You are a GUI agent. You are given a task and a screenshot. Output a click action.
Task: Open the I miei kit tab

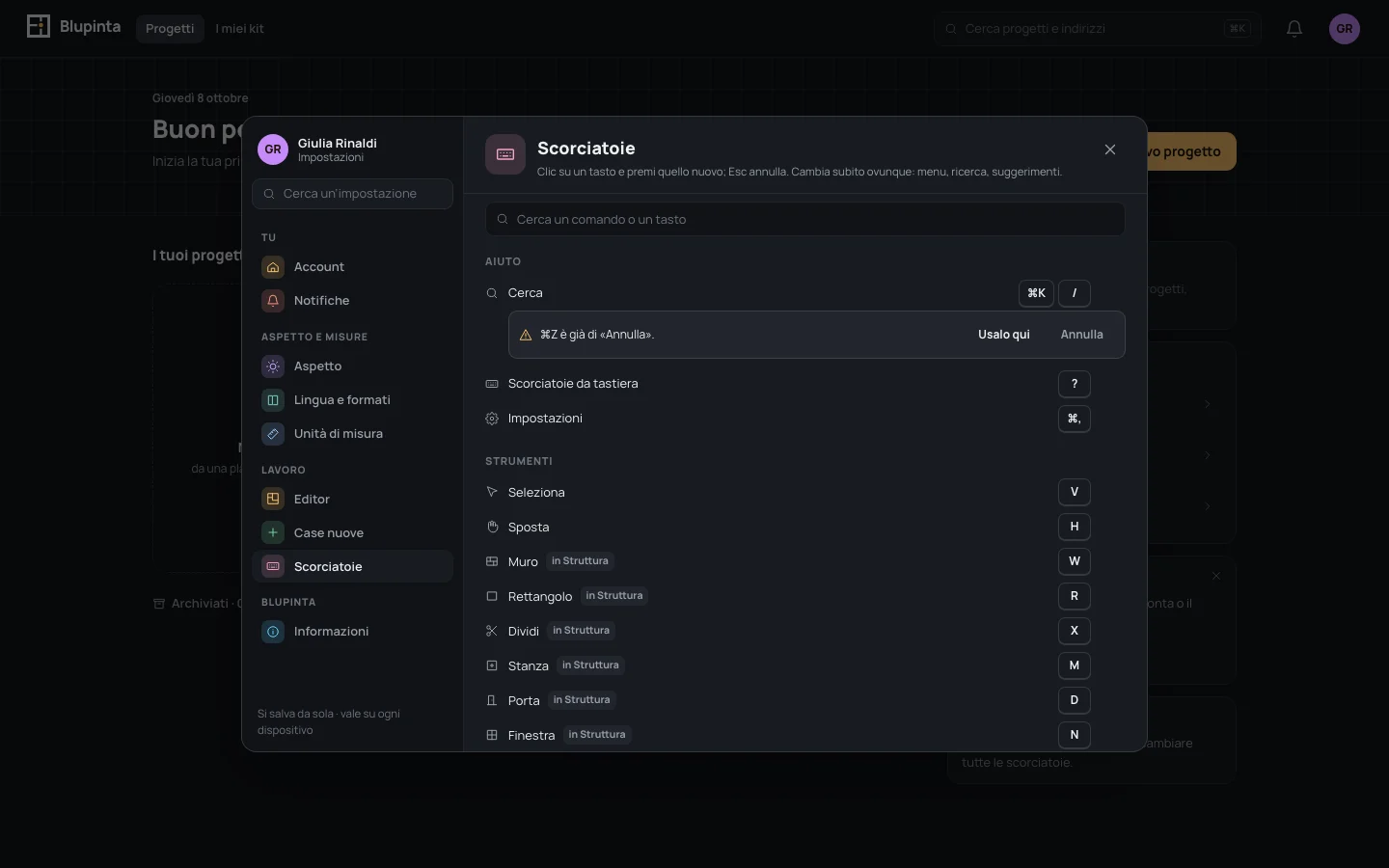(x=239, y=29)
